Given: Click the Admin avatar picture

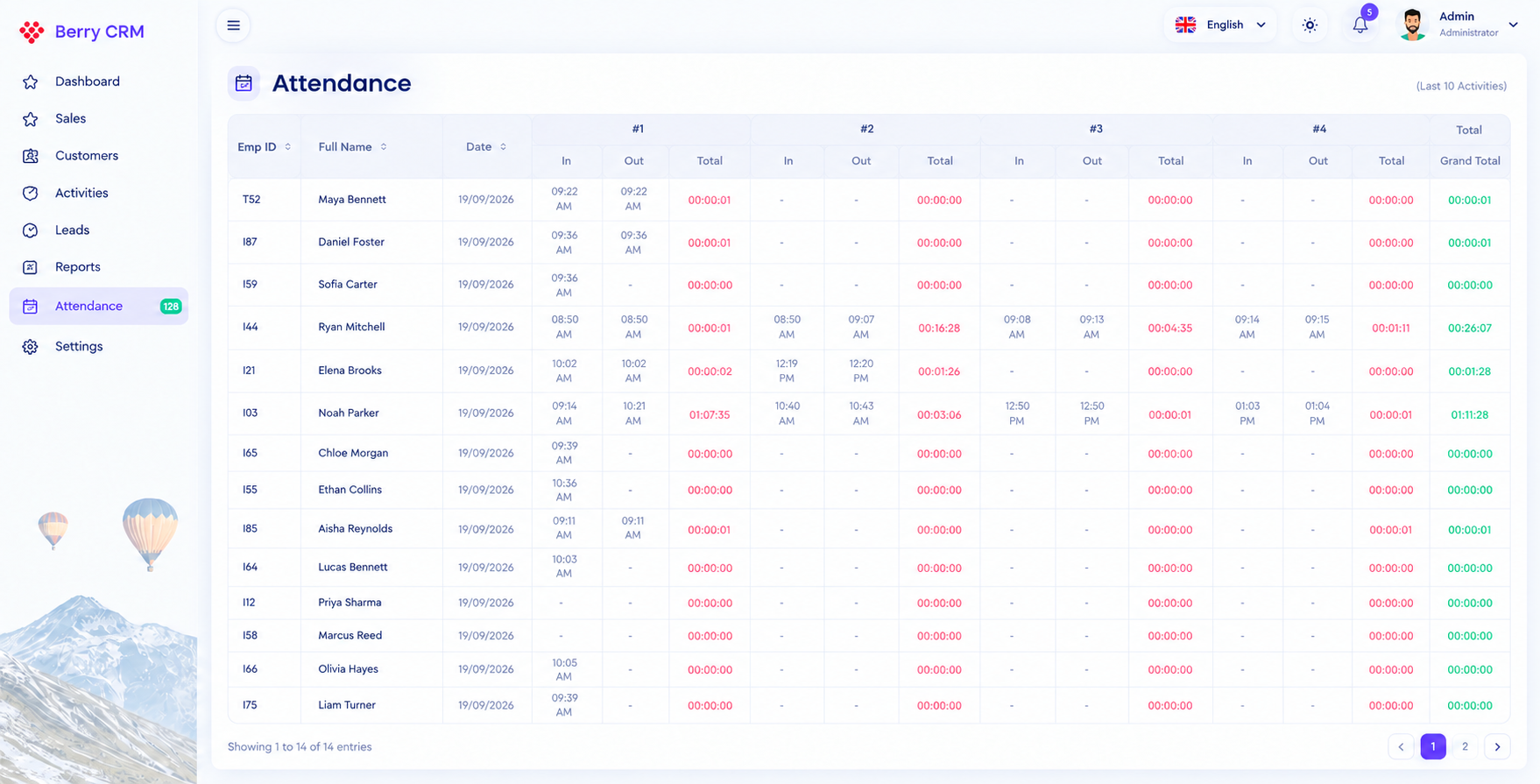Looking at the screenshot, I should point(1412,25).
